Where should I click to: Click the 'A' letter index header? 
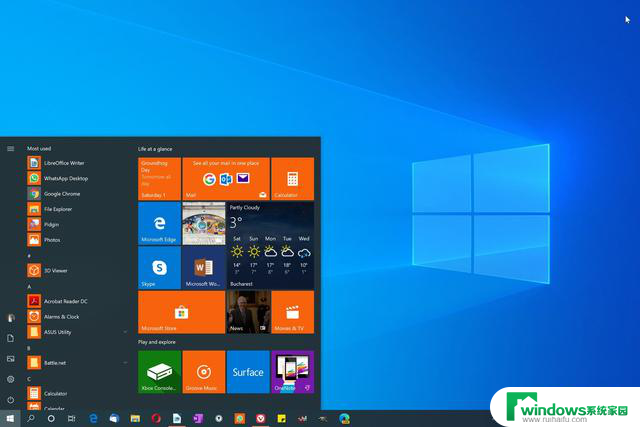[29, 287]
